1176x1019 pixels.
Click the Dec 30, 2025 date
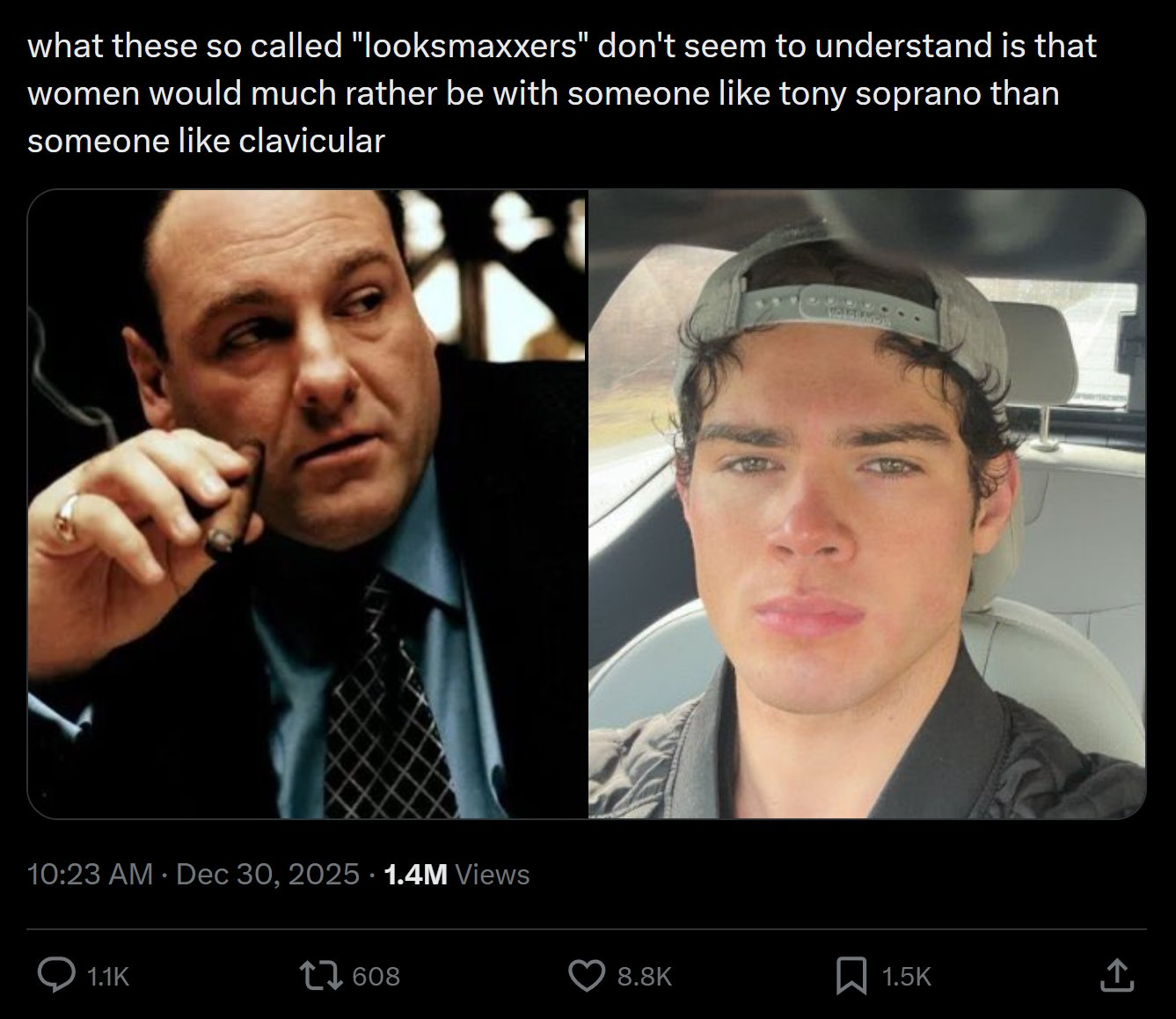pos(267,874)
